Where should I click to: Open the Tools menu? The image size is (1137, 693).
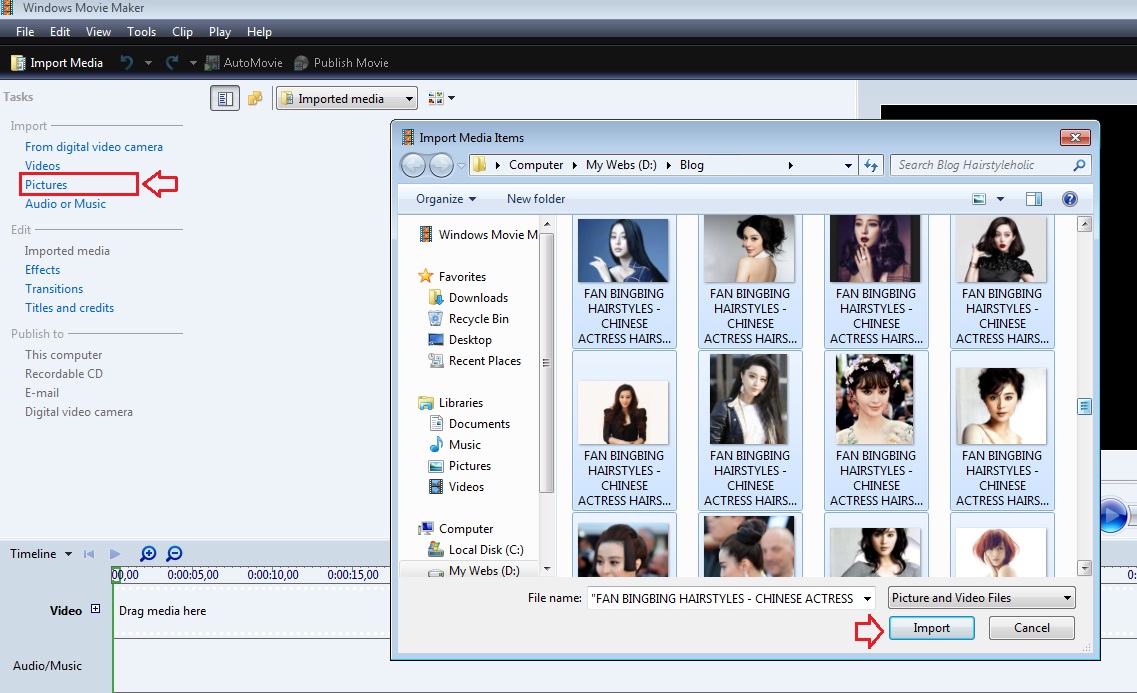coord(141,32)
